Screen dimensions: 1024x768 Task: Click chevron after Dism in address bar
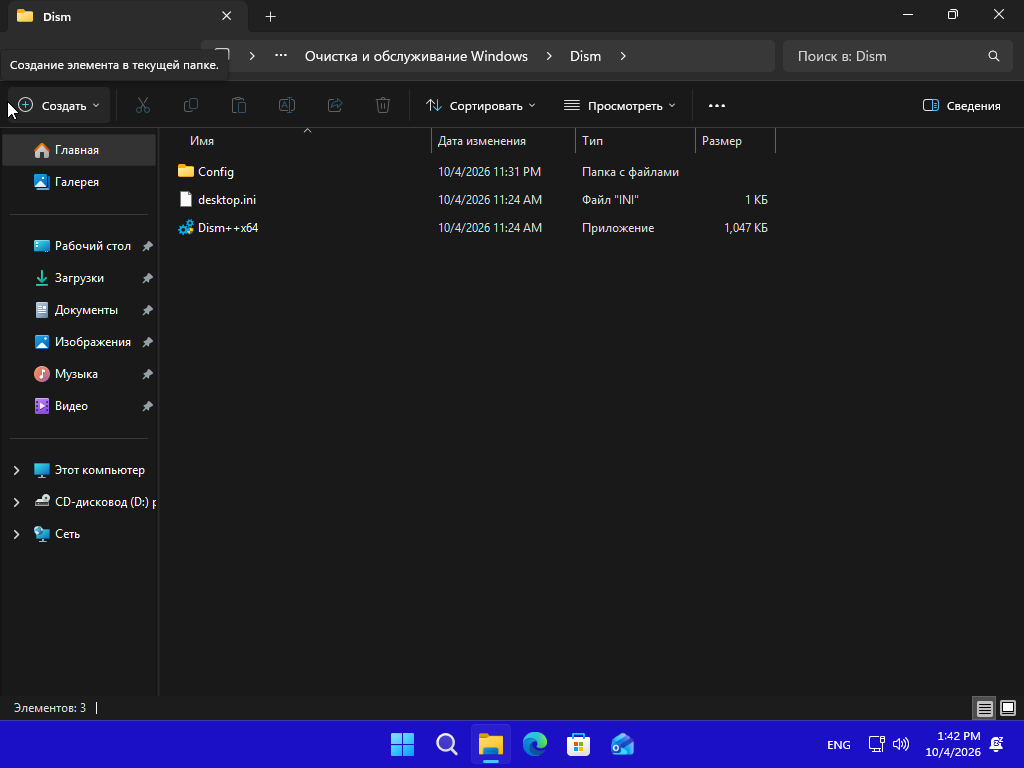tap(623, 56)
